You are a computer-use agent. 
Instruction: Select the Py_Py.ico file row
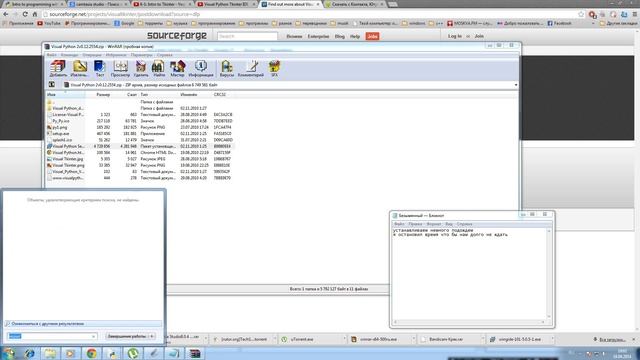click(x=140, y=121)
